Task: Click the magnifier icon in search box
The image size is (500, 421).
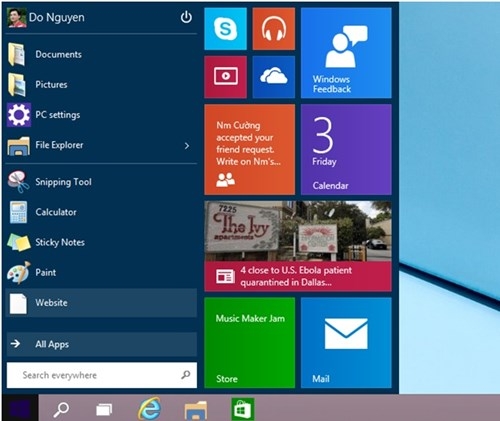Action: 186,375
